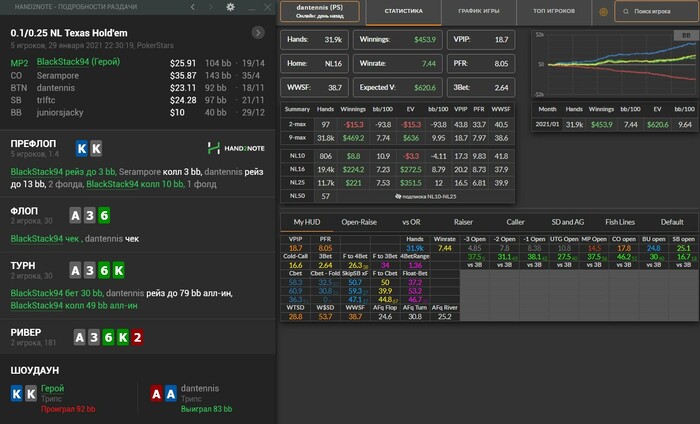Click the ФЛОП street header
700x424 pixels.
(24, 211)
